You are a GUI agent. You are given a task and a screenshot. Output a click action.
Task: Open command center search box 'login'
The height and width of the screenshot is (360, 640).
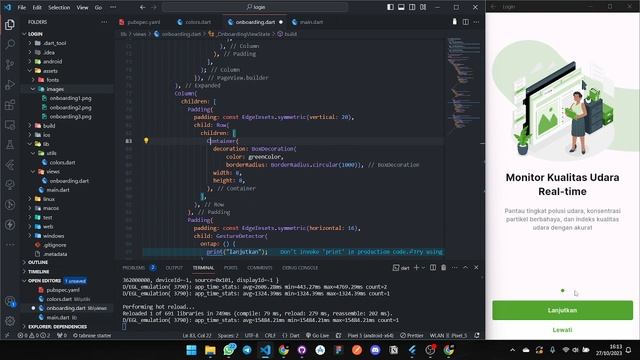pyautogui.click(x=255, y=7)
